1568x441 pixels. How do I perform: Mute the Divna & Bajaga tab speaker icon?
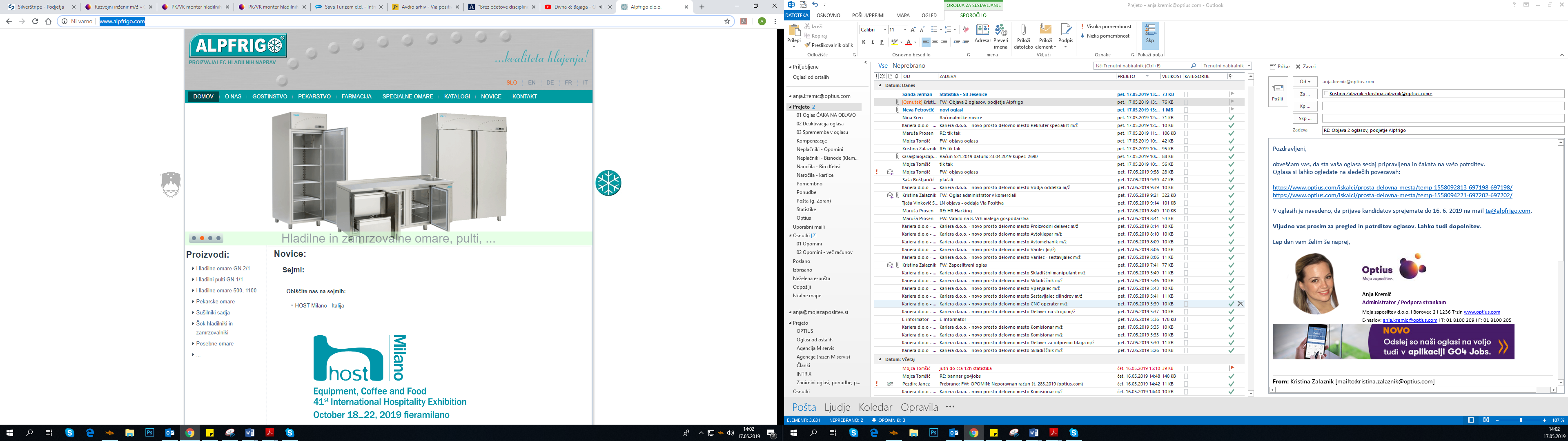tap(601, 7)
